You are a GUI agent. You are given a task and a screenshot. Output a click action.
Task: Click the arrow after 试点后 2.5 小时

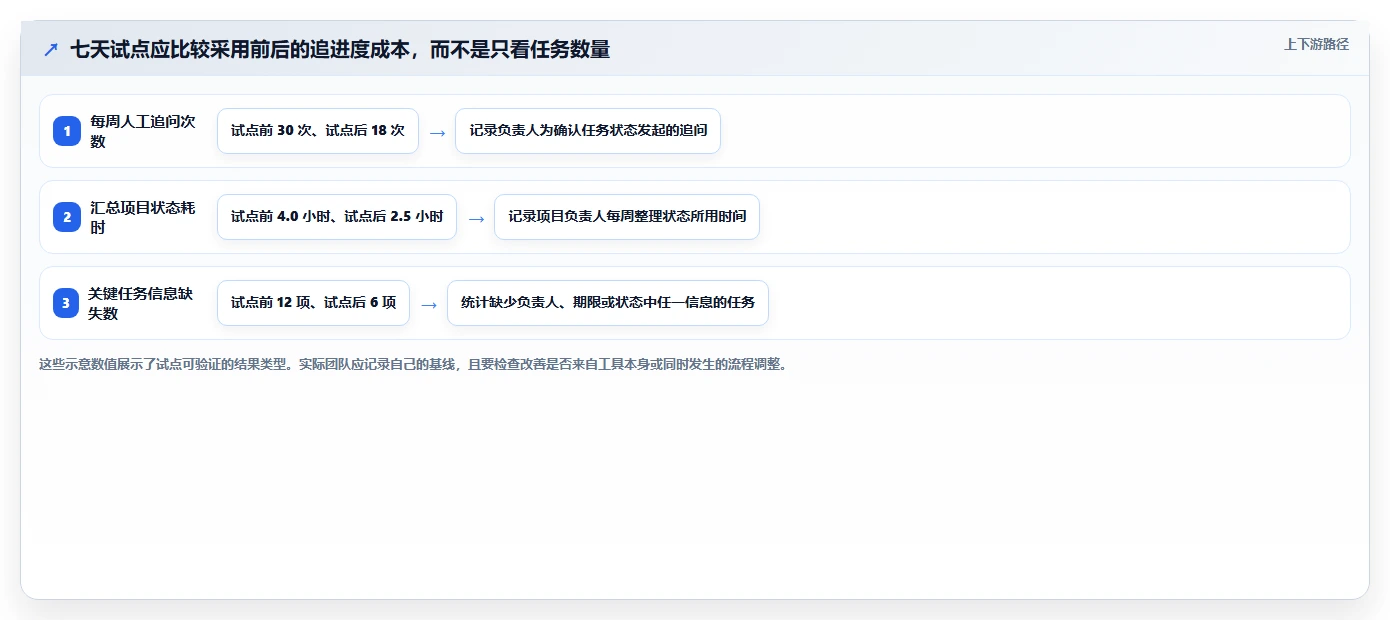476,218
